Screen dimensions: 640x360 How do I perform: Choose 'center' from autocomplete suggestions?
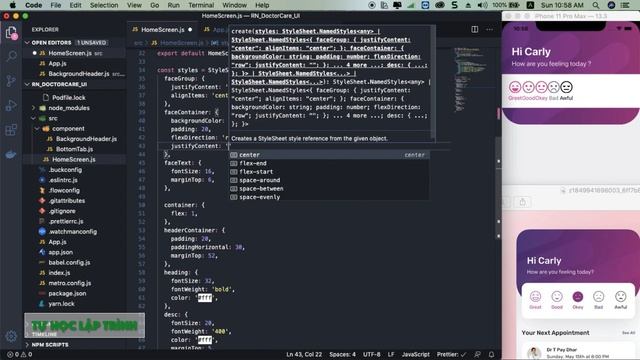pos(329,155)
